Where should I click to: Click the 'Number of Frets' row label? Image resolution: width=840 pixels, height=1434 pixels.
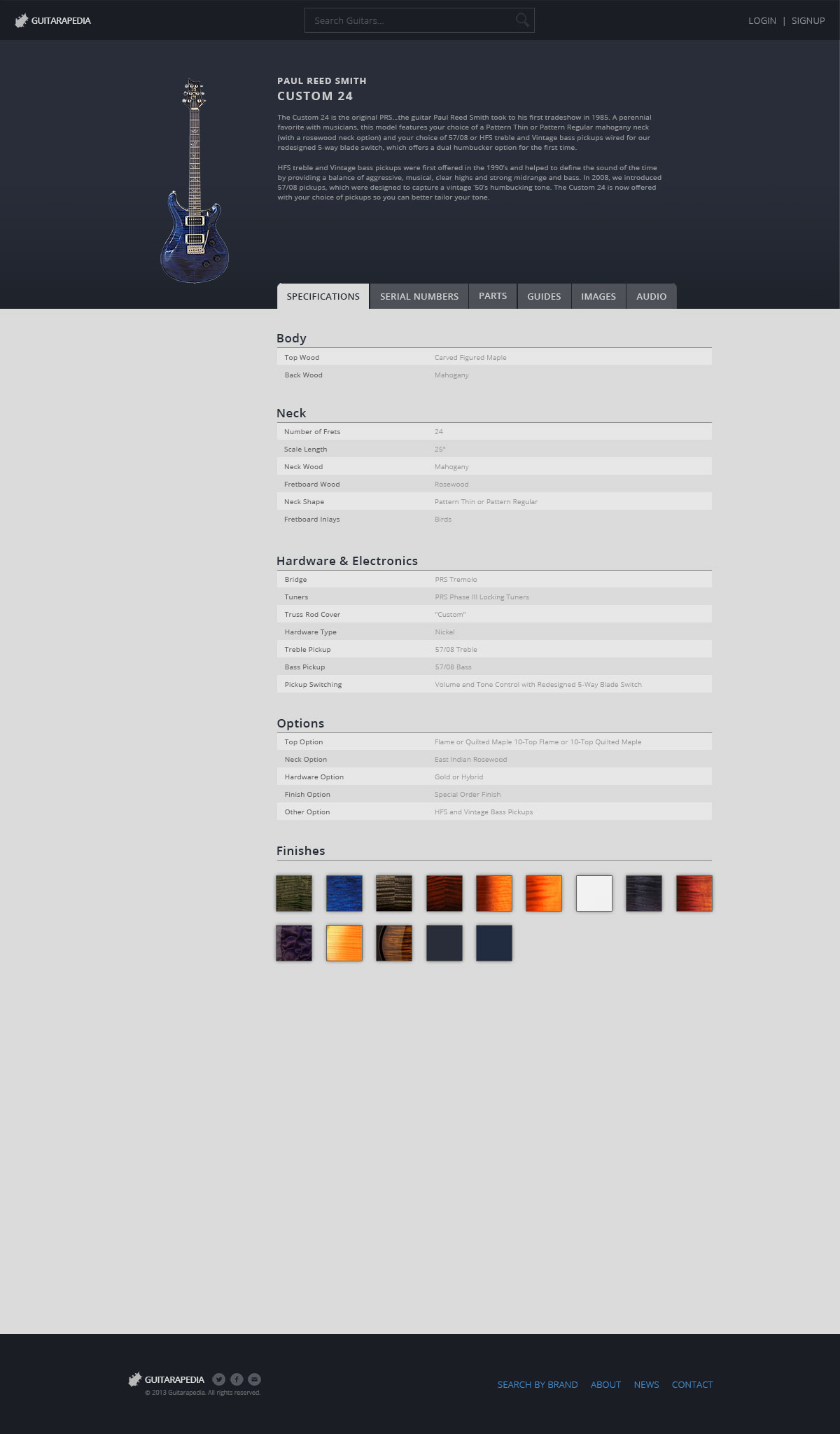point(312,432)
